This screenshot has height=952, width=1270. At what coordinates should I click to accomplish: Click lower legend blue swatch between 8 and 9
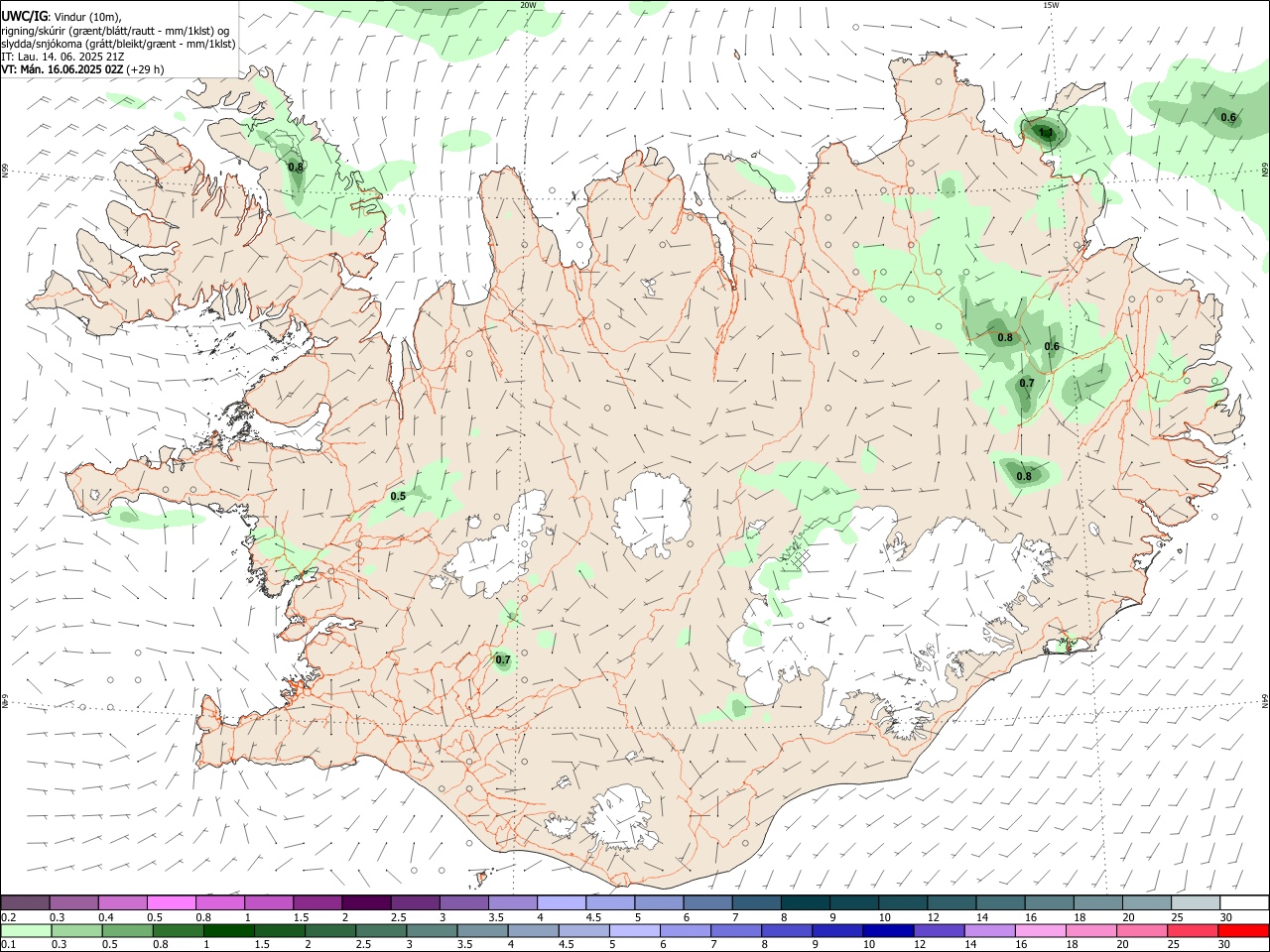[x=786, y=930]
